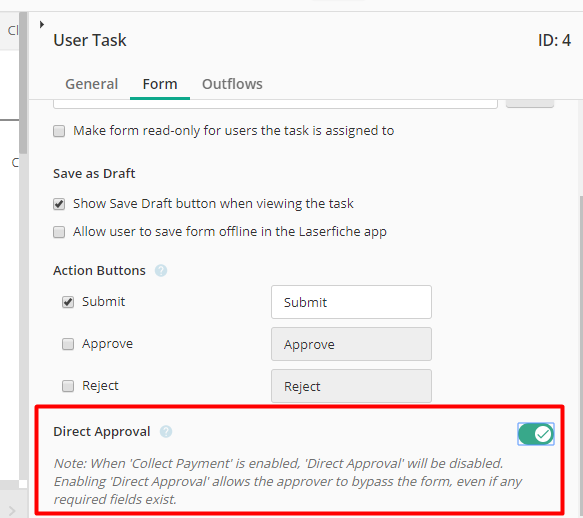Click the gray button beside top input

tap(530, 104)
